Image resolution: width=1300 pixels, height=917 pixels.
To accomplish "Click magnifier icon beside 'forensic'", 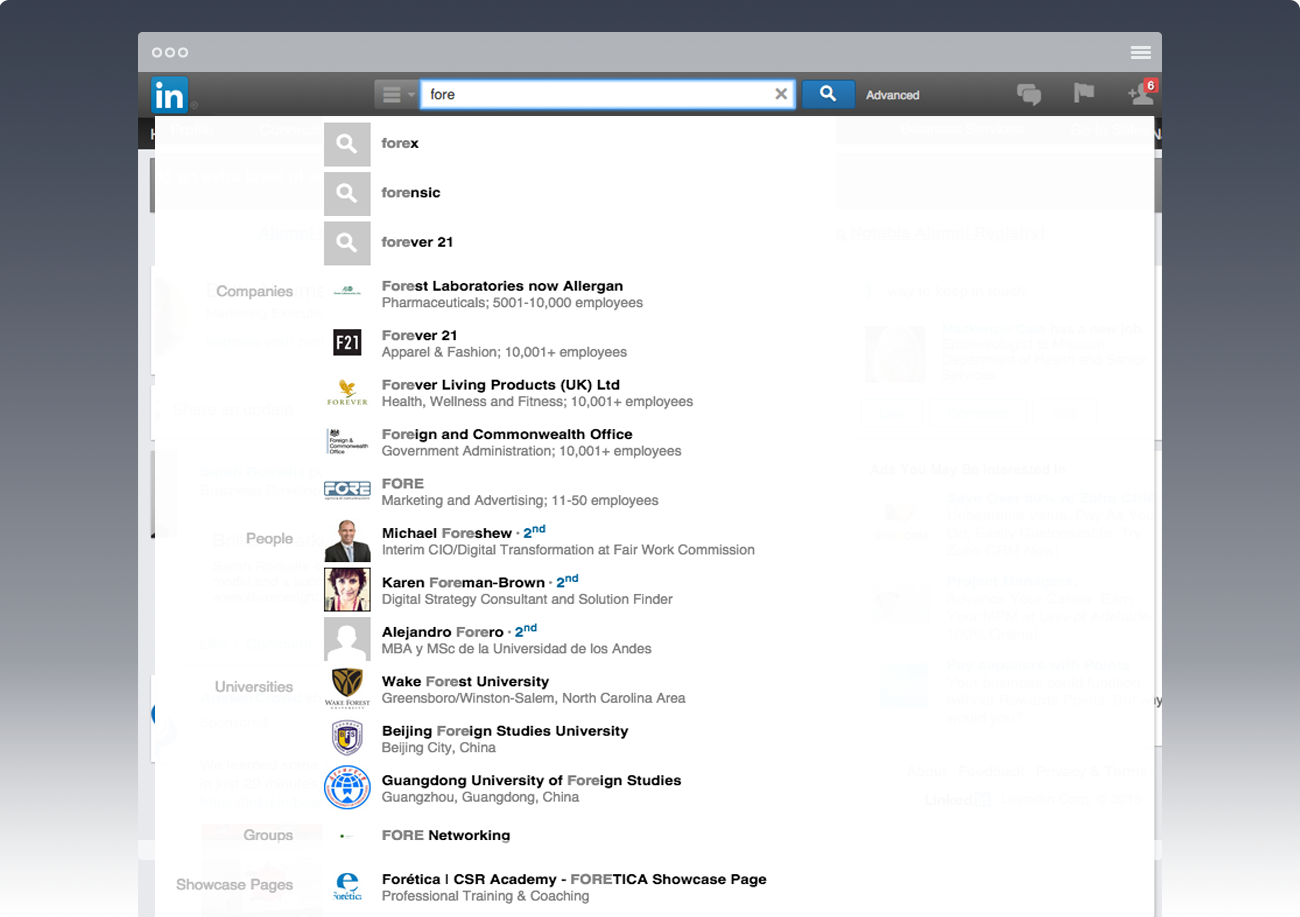I will coord(347,193).
